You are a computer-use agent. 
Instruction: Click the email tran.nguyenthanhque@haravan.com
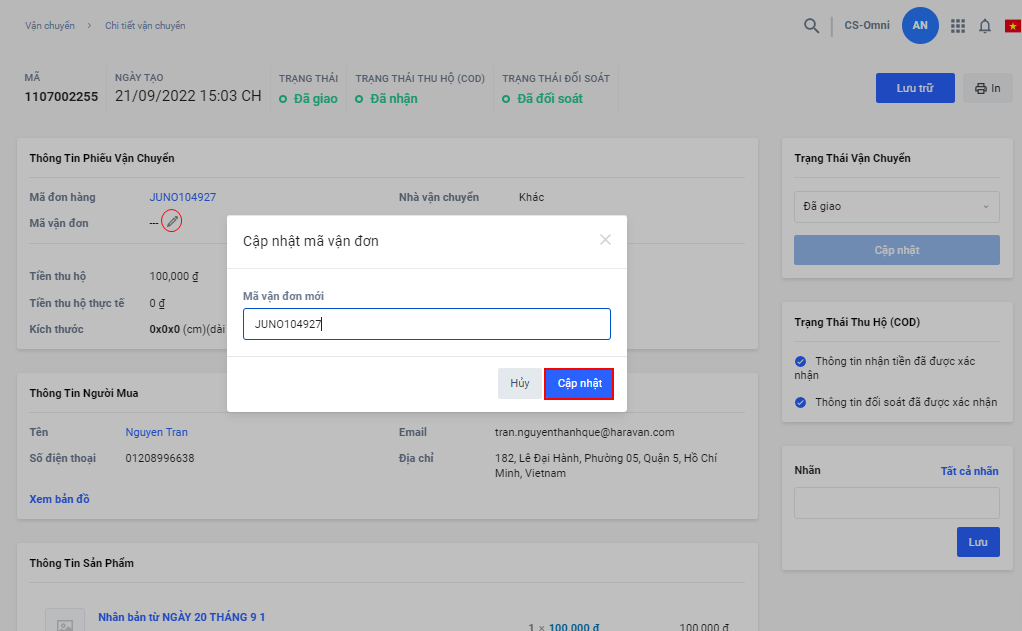(x=585, y=432)
